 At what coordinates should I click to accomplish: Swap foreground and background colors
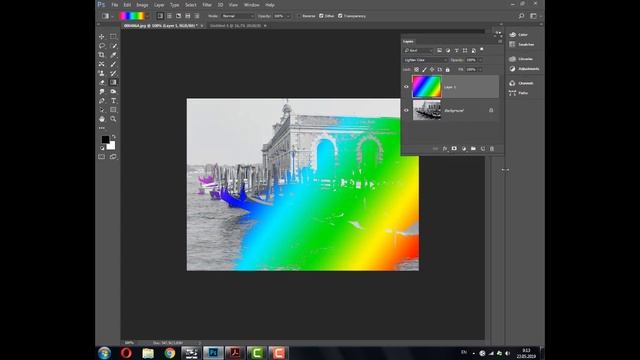point(114,136)
